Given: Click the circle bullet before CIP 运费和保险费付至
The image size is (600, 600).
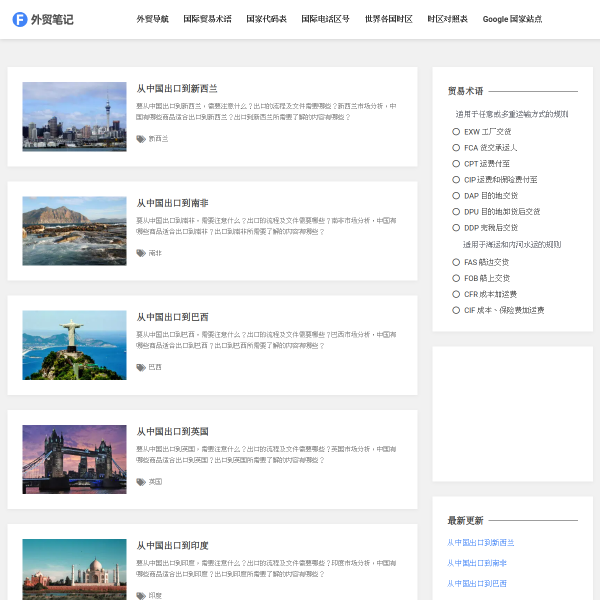Looking at the screenshot, I should coord(456,180).
